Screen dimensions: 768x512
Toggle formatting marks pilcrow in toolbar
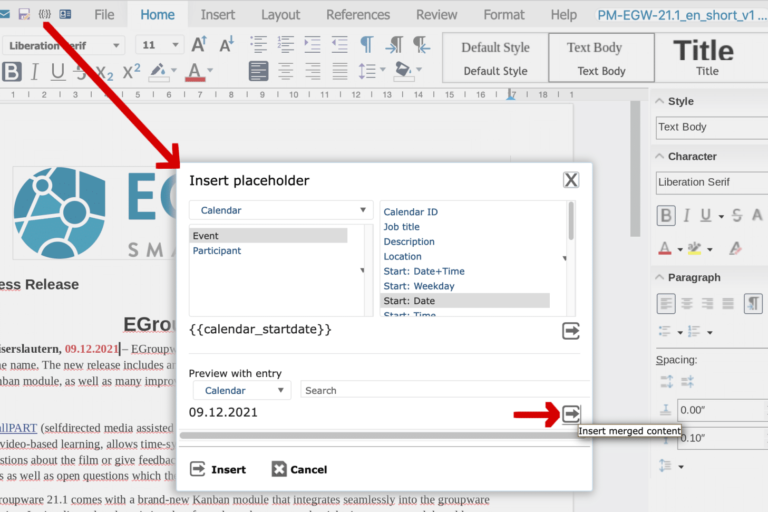366,44
